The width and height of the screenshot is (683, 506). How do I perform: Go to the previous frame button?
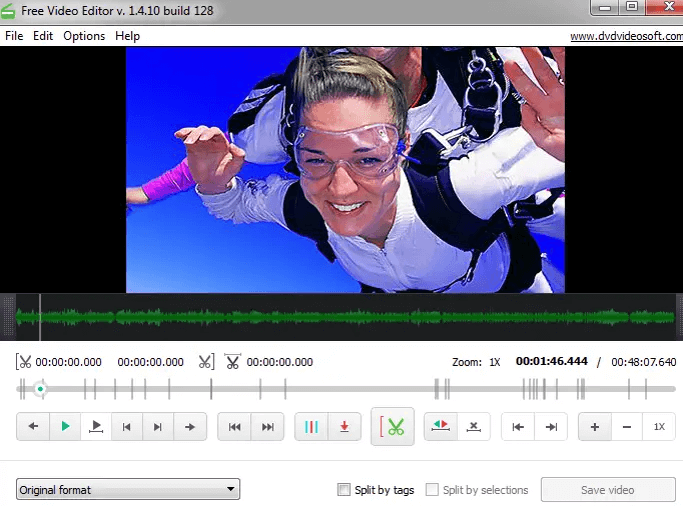pyautogui.click(x=126, y=426)
